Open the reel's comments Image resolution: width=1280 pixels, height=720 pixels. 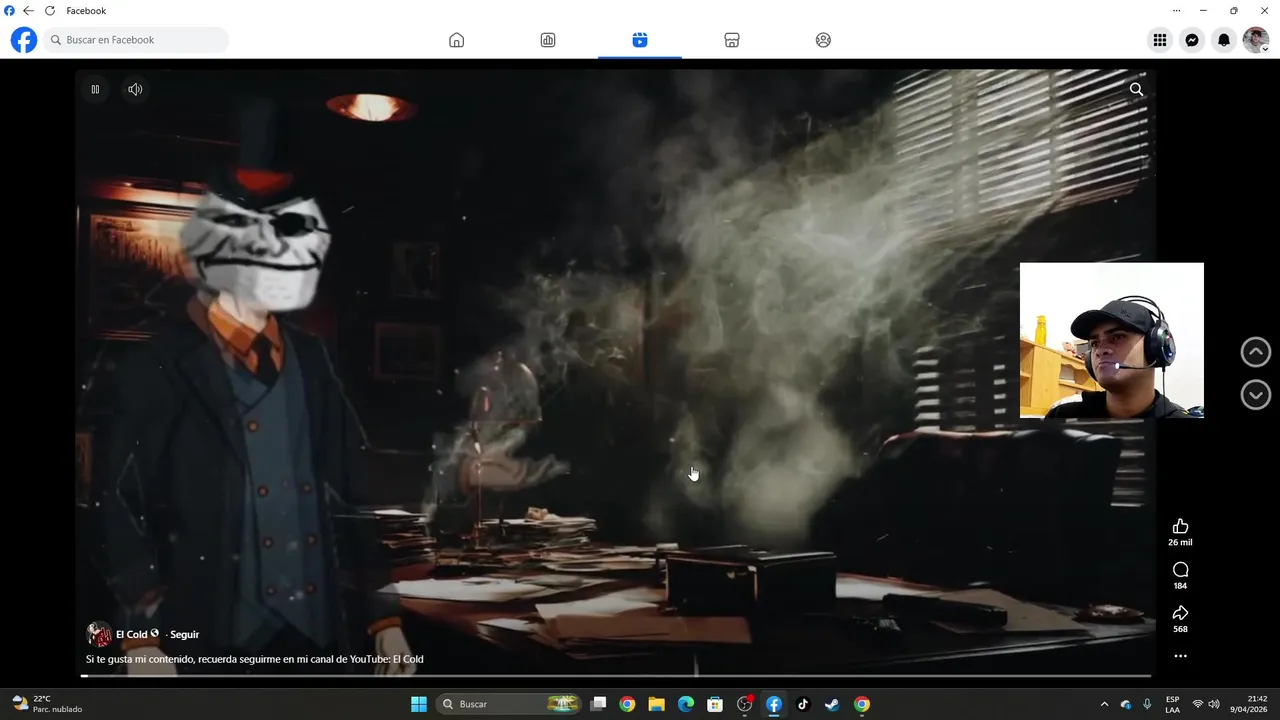coord(1180,570)
